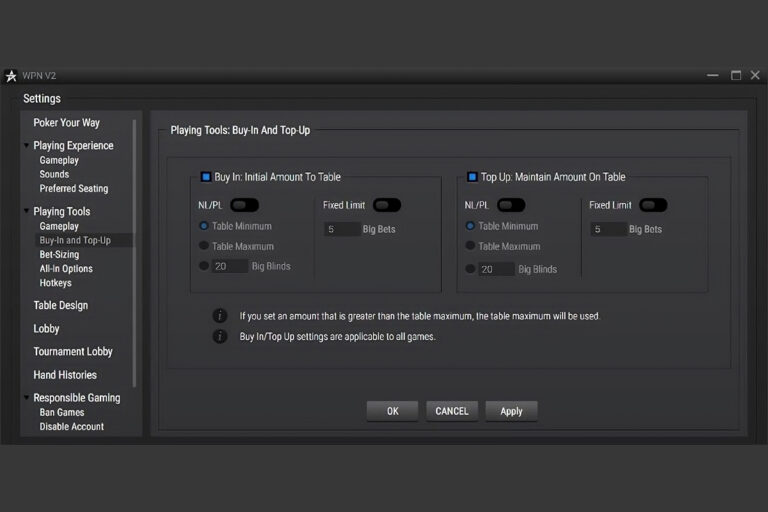Screen dimensions: 768x512
Task: Select All-In Options in sidebar
Action: point(66,268)
